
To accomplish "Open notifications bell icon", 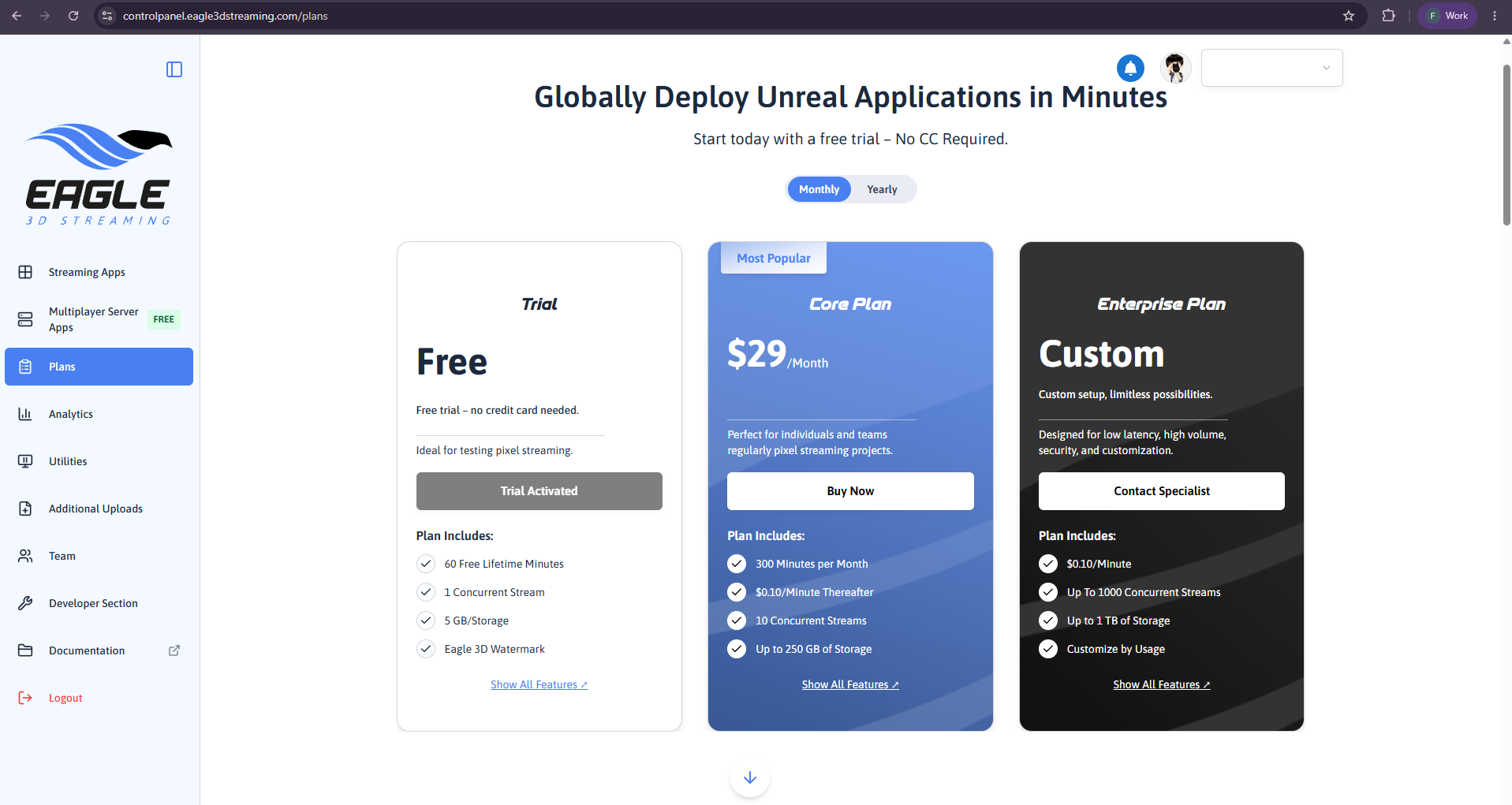I will click(x=1130, y=68).
